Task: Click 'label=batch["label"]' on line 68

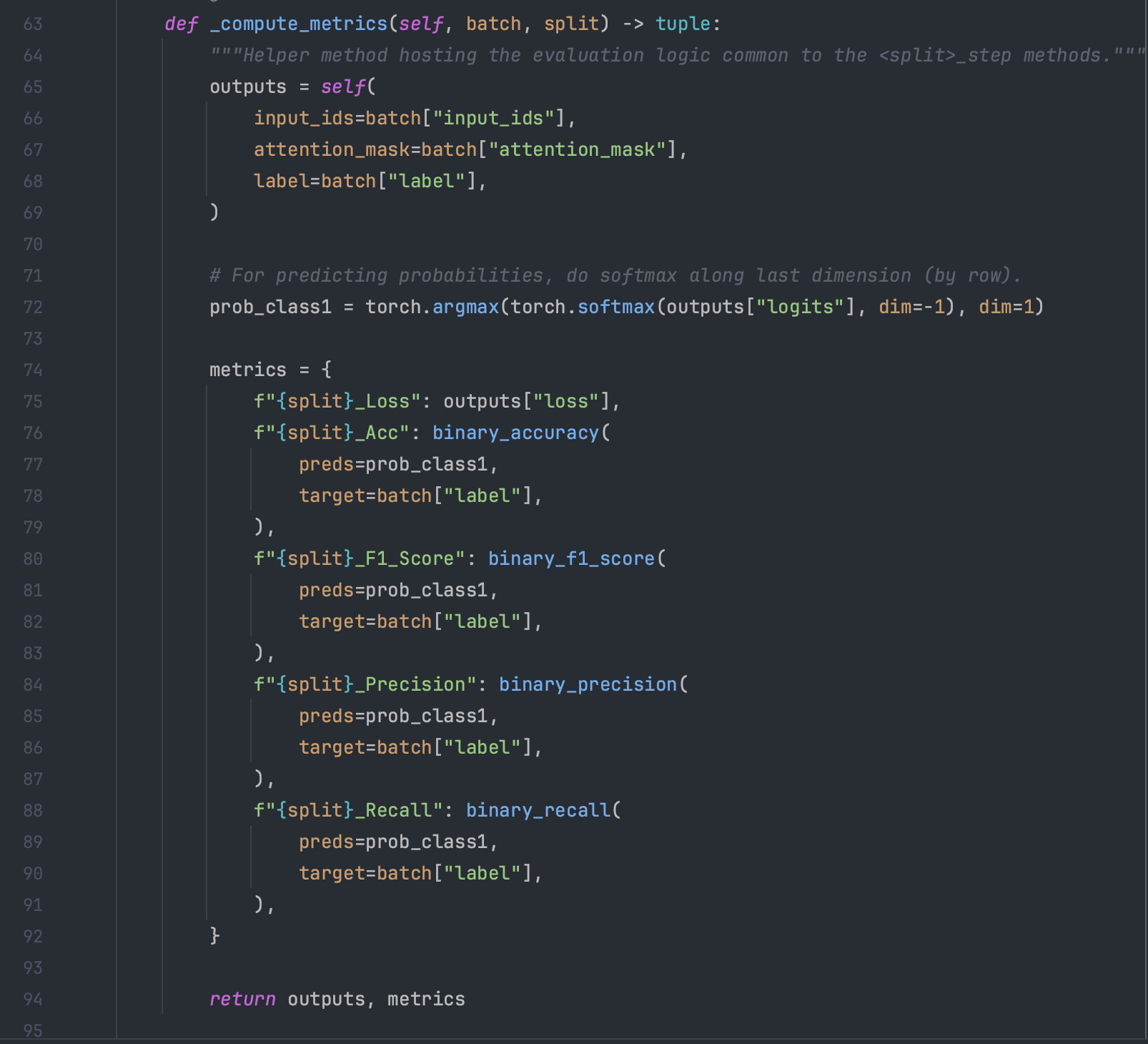Action: [x=365, y=182]
